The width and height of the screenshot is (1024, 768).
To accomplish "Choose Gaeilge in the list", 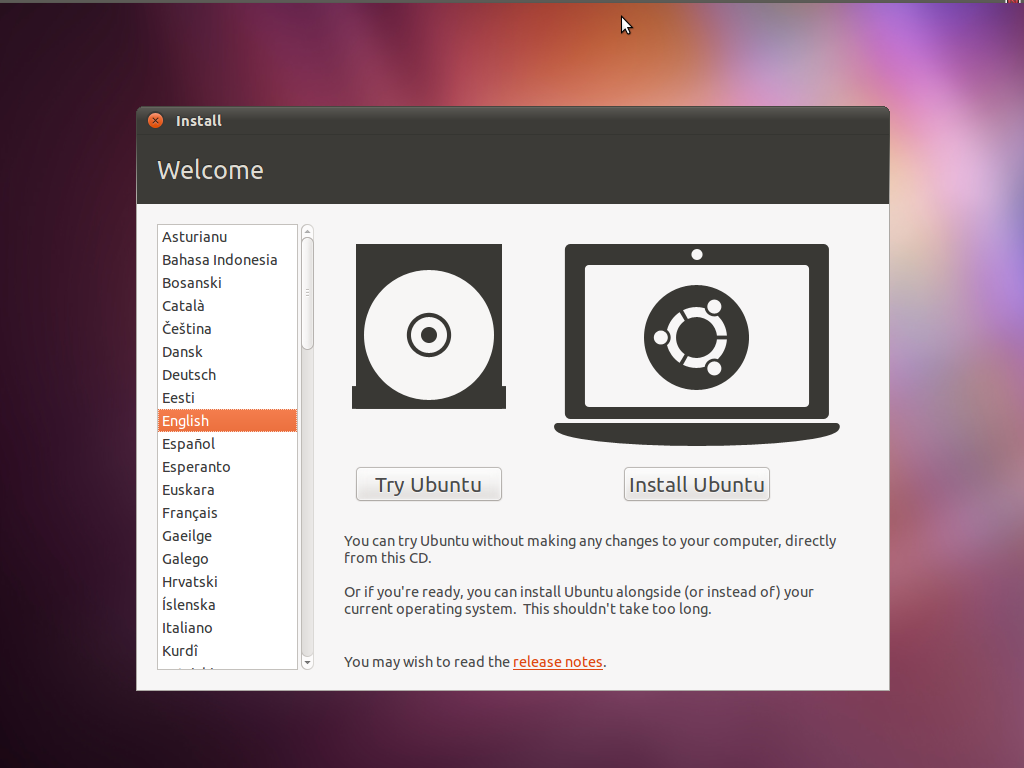I will pyautogui.click(x=227, y=536).
